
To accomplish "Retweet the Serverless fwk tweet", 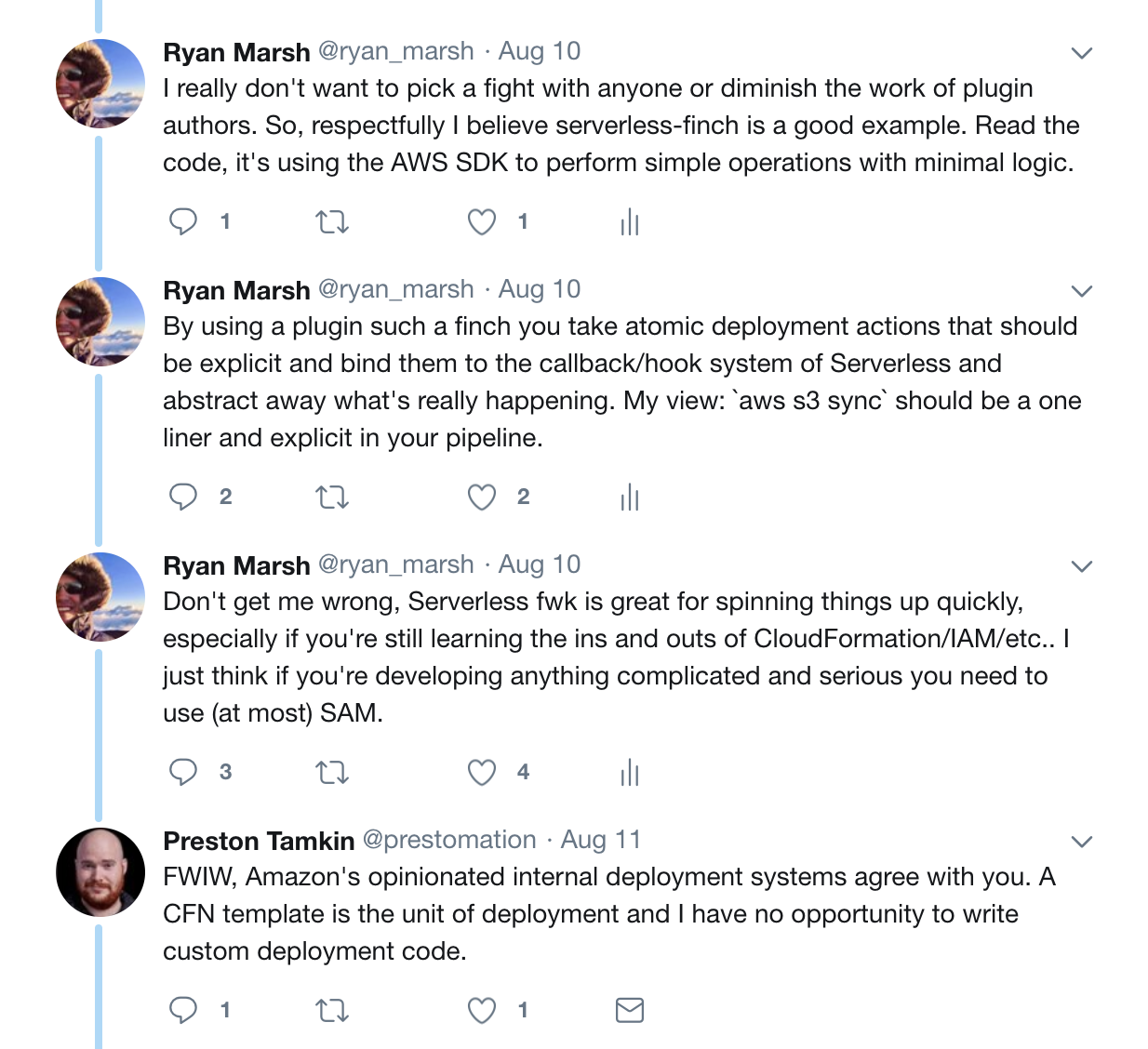I will (332, 772).
